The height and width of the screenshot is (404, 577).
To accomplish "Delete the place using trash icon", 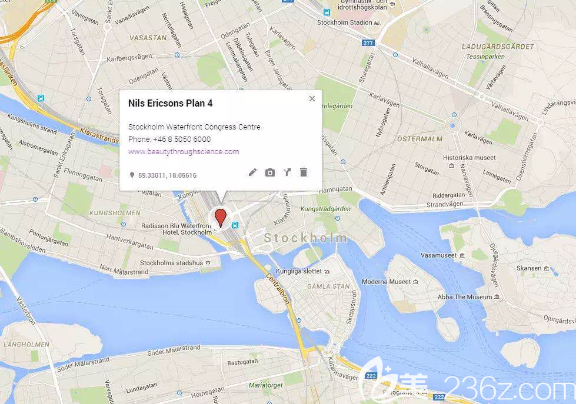I will pyautogui.click(x=304, y=172).
